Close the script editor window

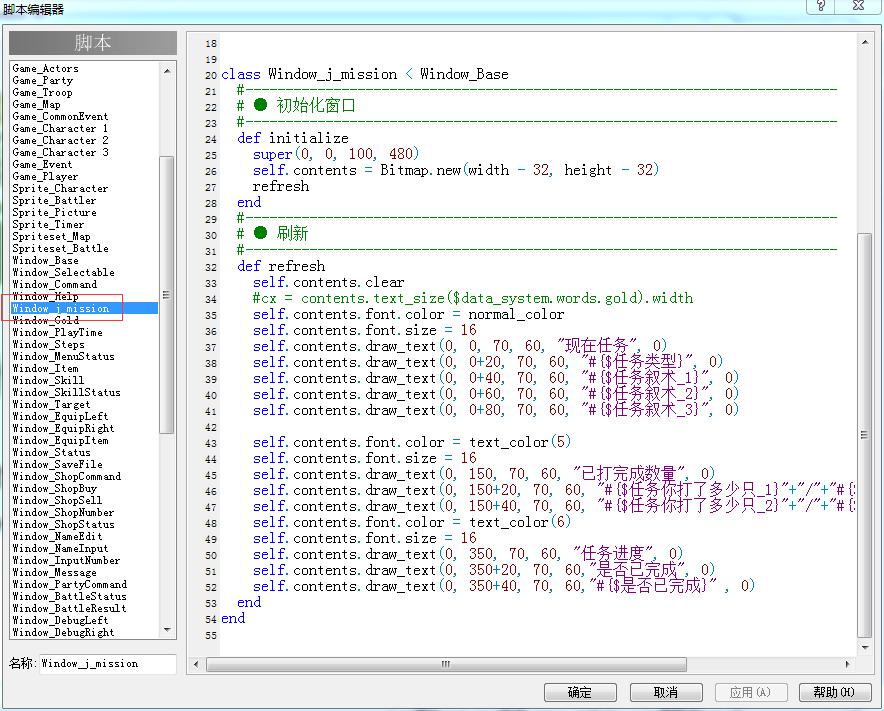pos(858,6)
